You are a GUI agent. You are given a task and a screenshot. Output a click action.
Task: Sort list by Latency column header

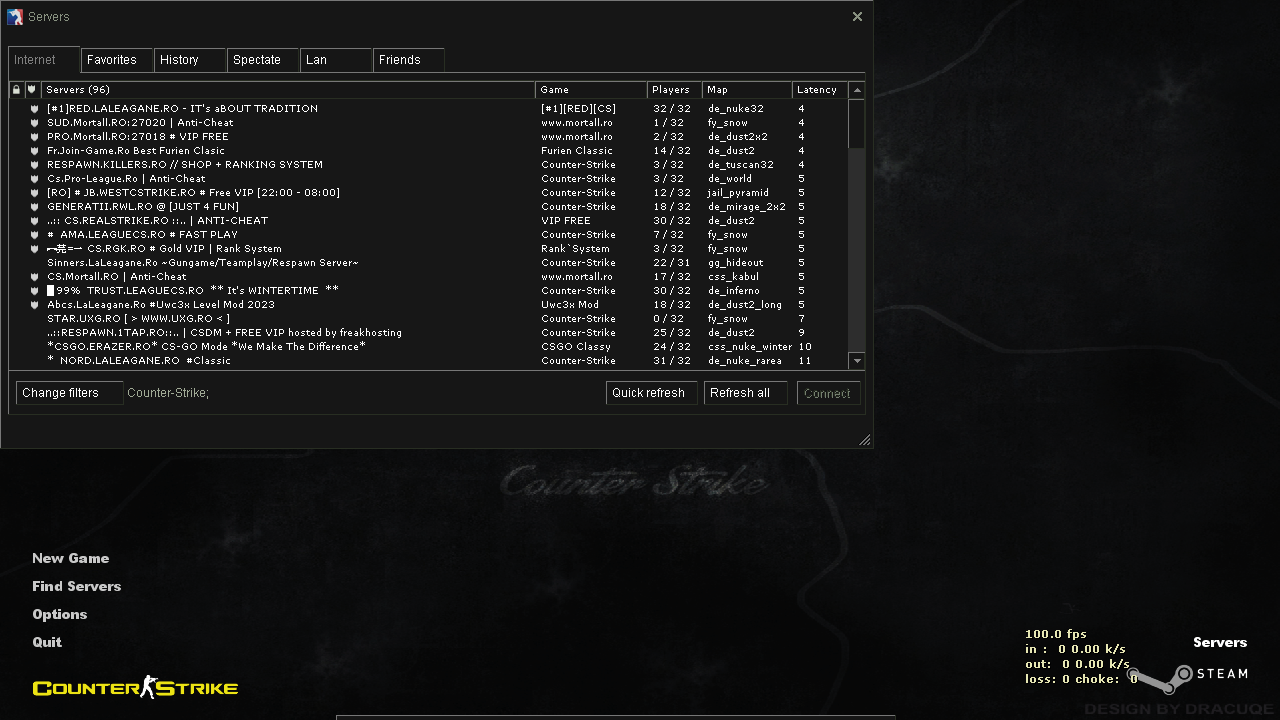819,90
